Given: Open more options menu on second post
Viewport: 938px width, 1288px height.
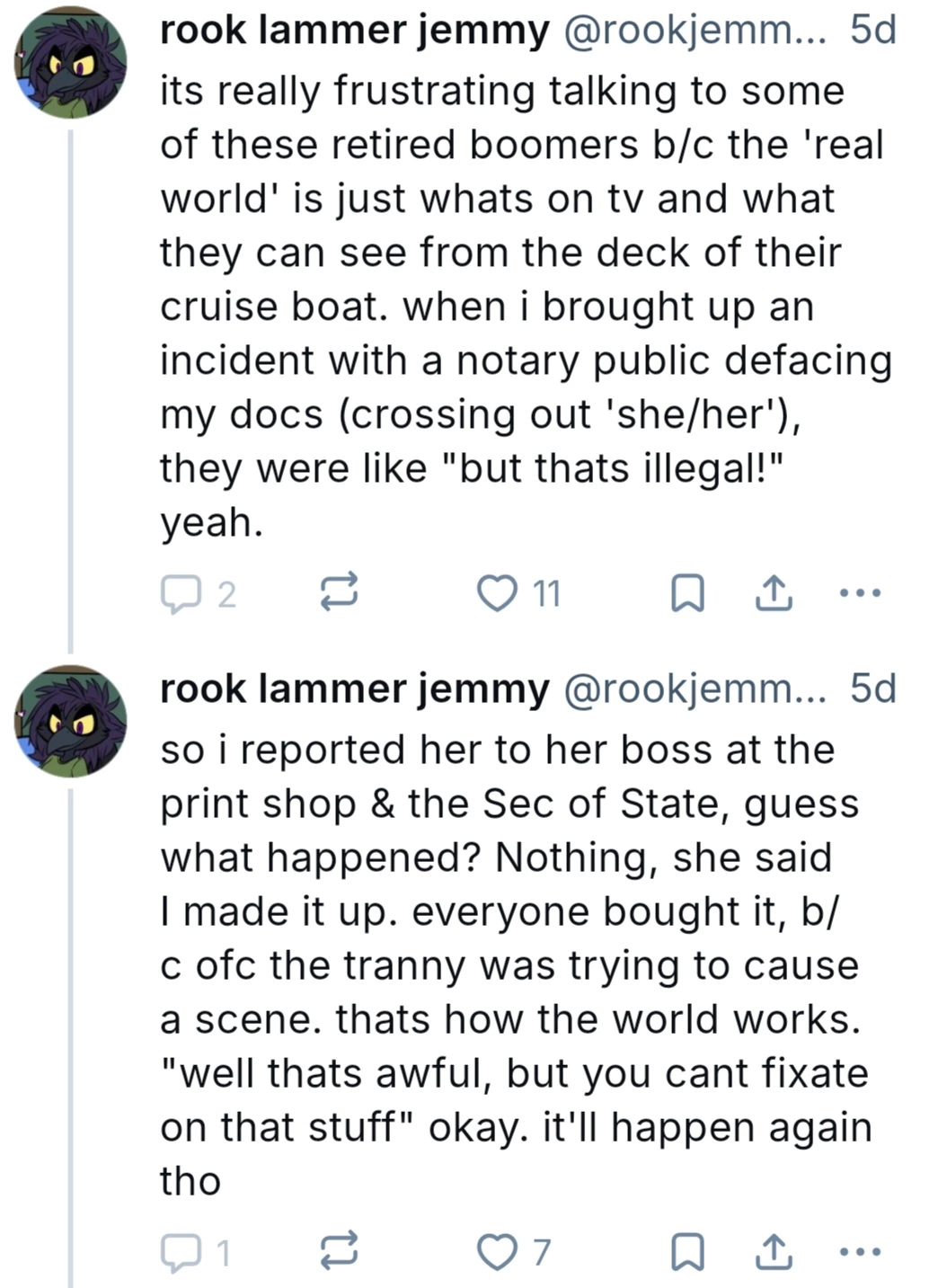Looking at the screenshot, I should [x=859, y=1251].
